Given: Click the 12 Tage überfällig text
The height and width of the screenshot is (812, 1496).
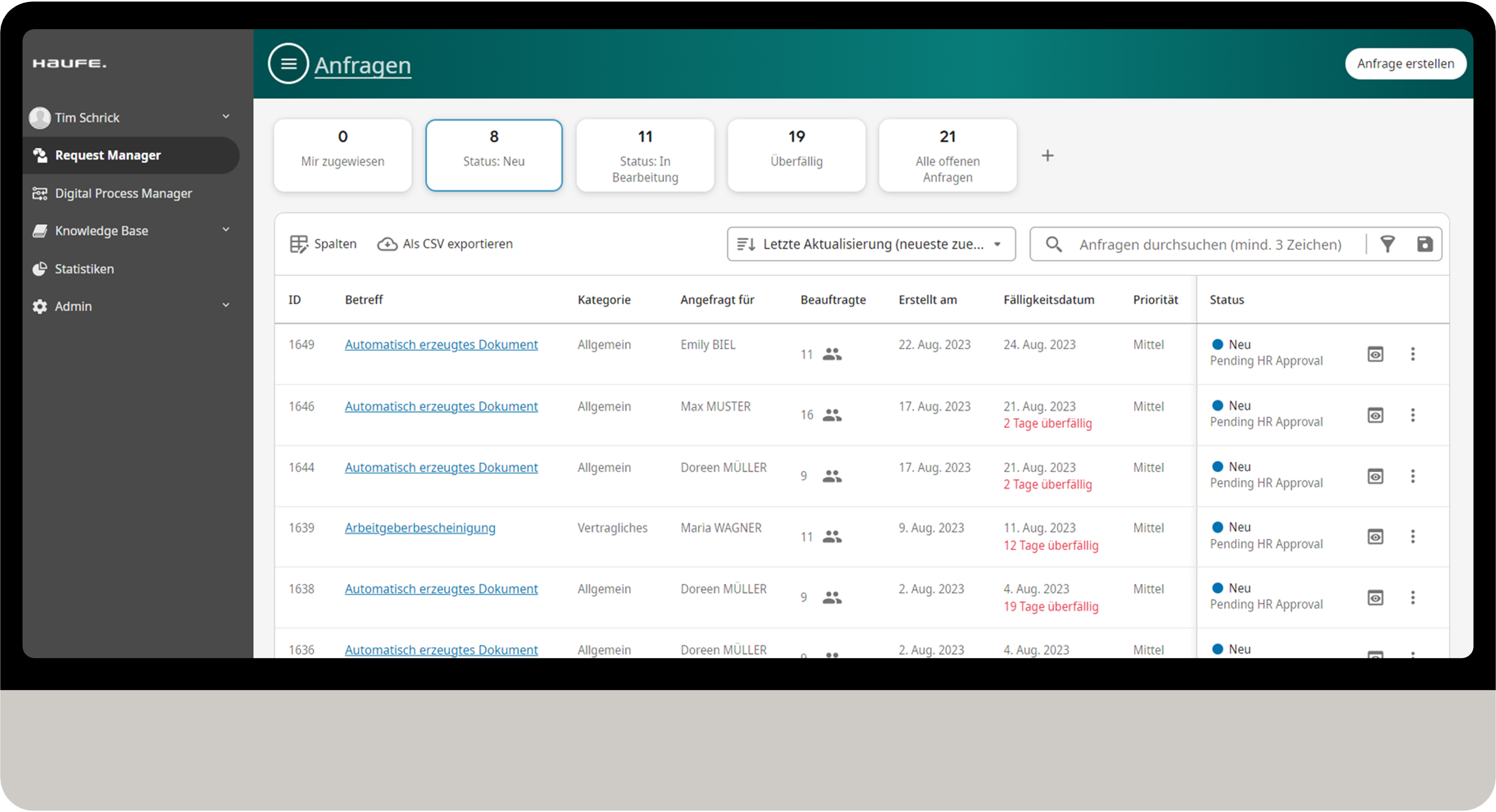Looking at the screenshot, I should tap(1050, 545).
